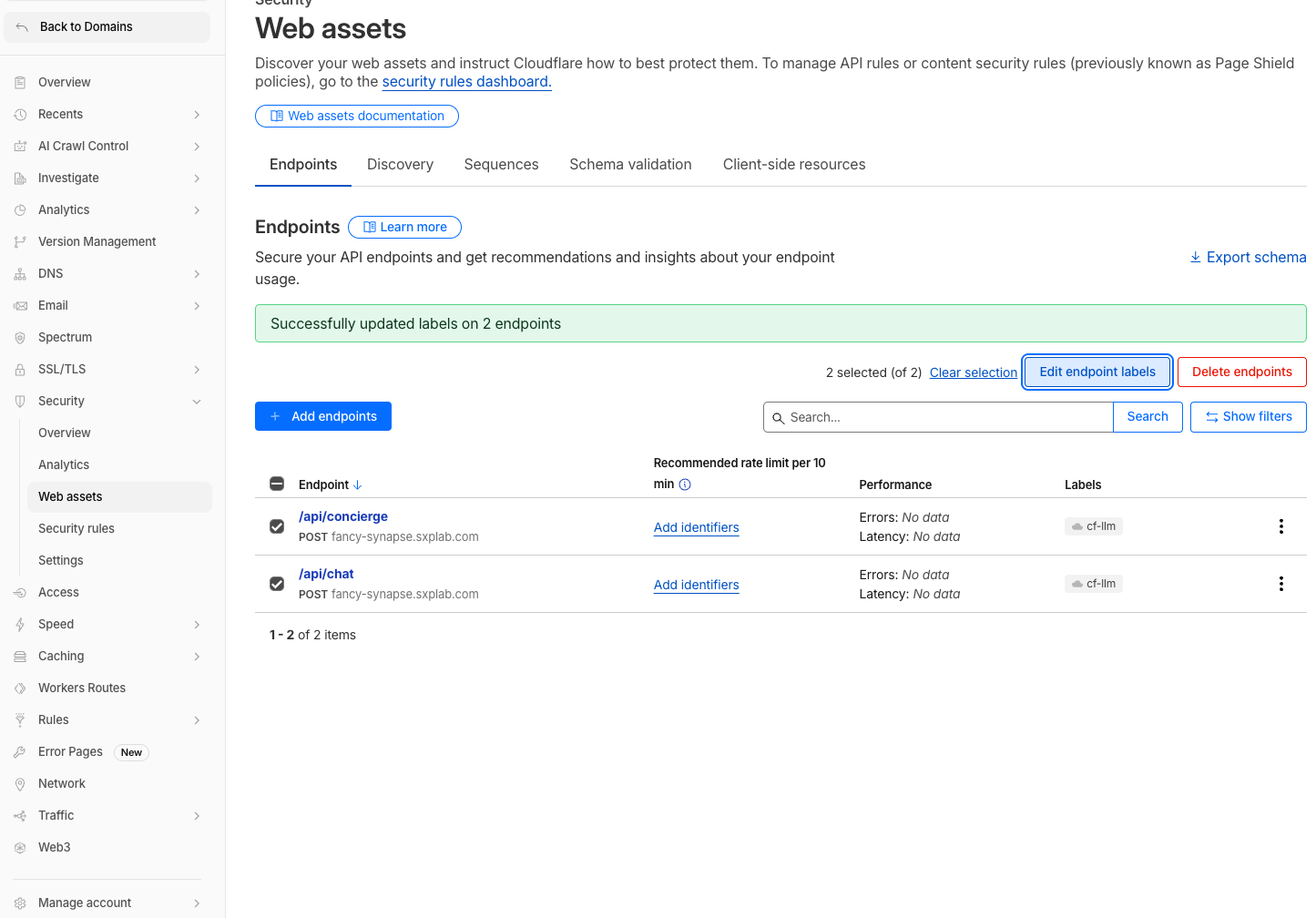Click the Add endpoints button
1316x918 pixels.
coord(323,416)
